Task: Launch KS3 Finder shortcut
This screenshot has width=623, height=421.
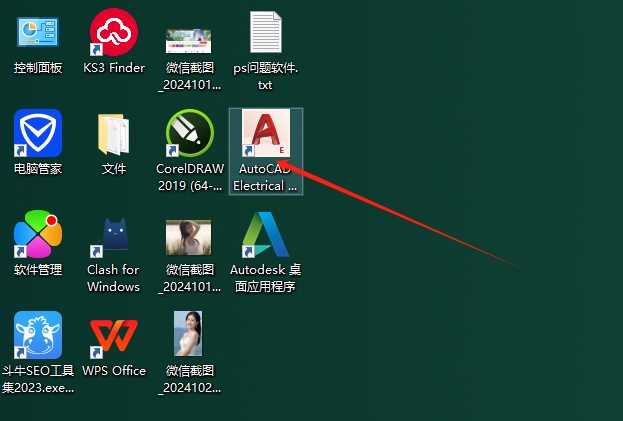Action: point(114,32)
